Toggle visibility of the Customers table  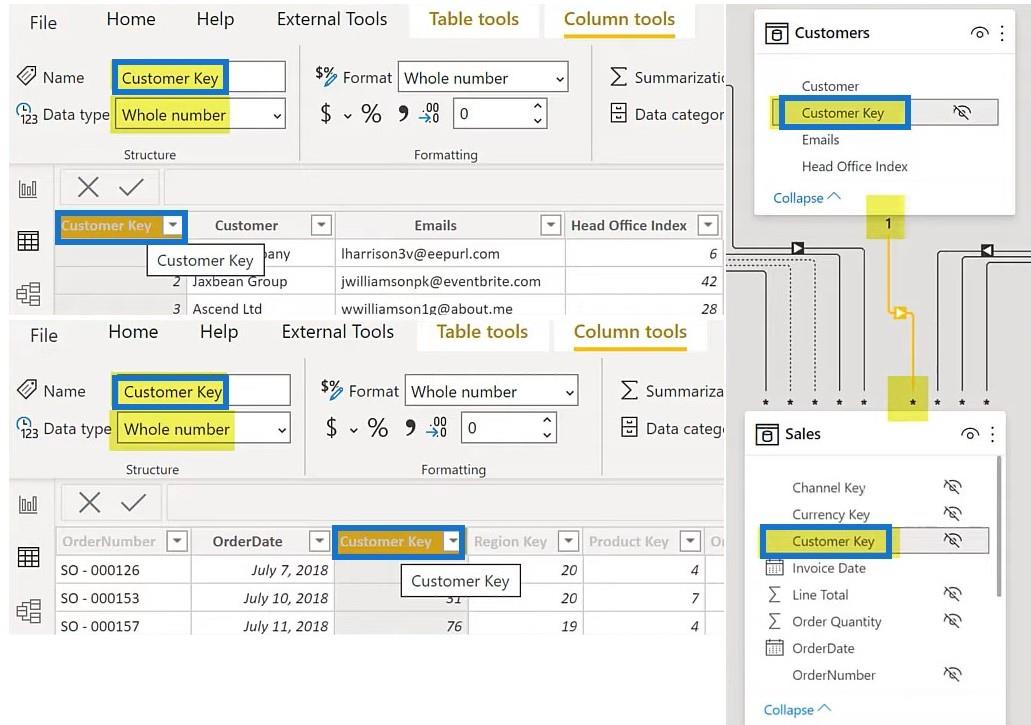[979, 33]
